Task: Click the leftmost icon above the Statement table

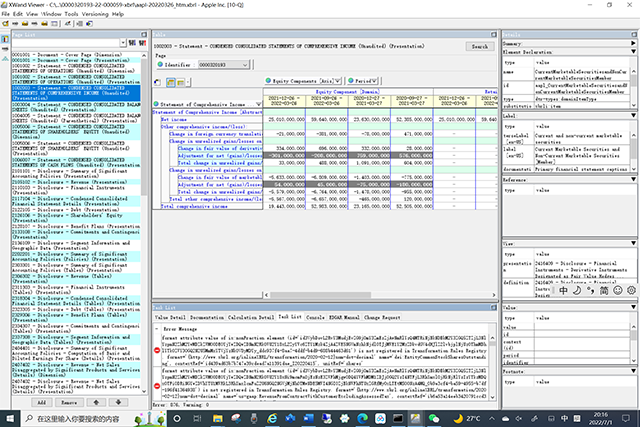Action: [x=159, y=81]
